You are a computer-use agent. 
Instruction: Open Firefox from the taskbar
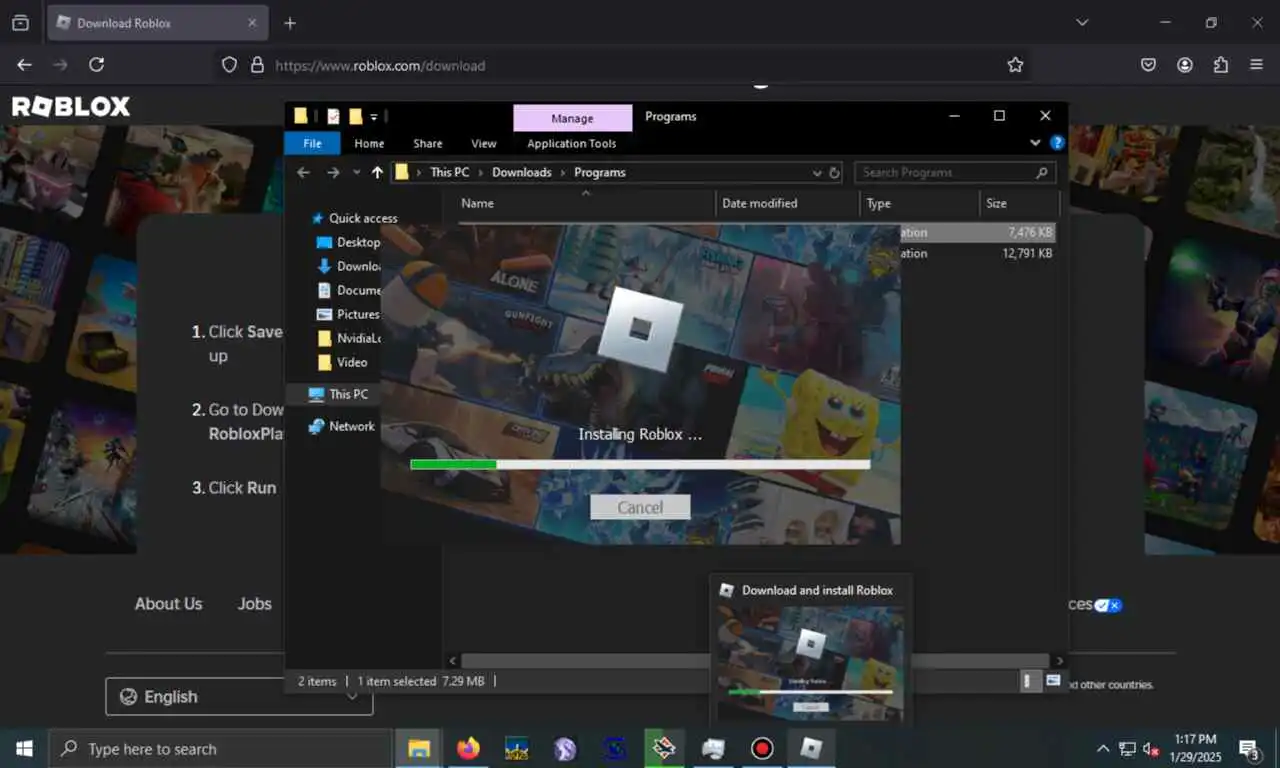tap(467, 749)
